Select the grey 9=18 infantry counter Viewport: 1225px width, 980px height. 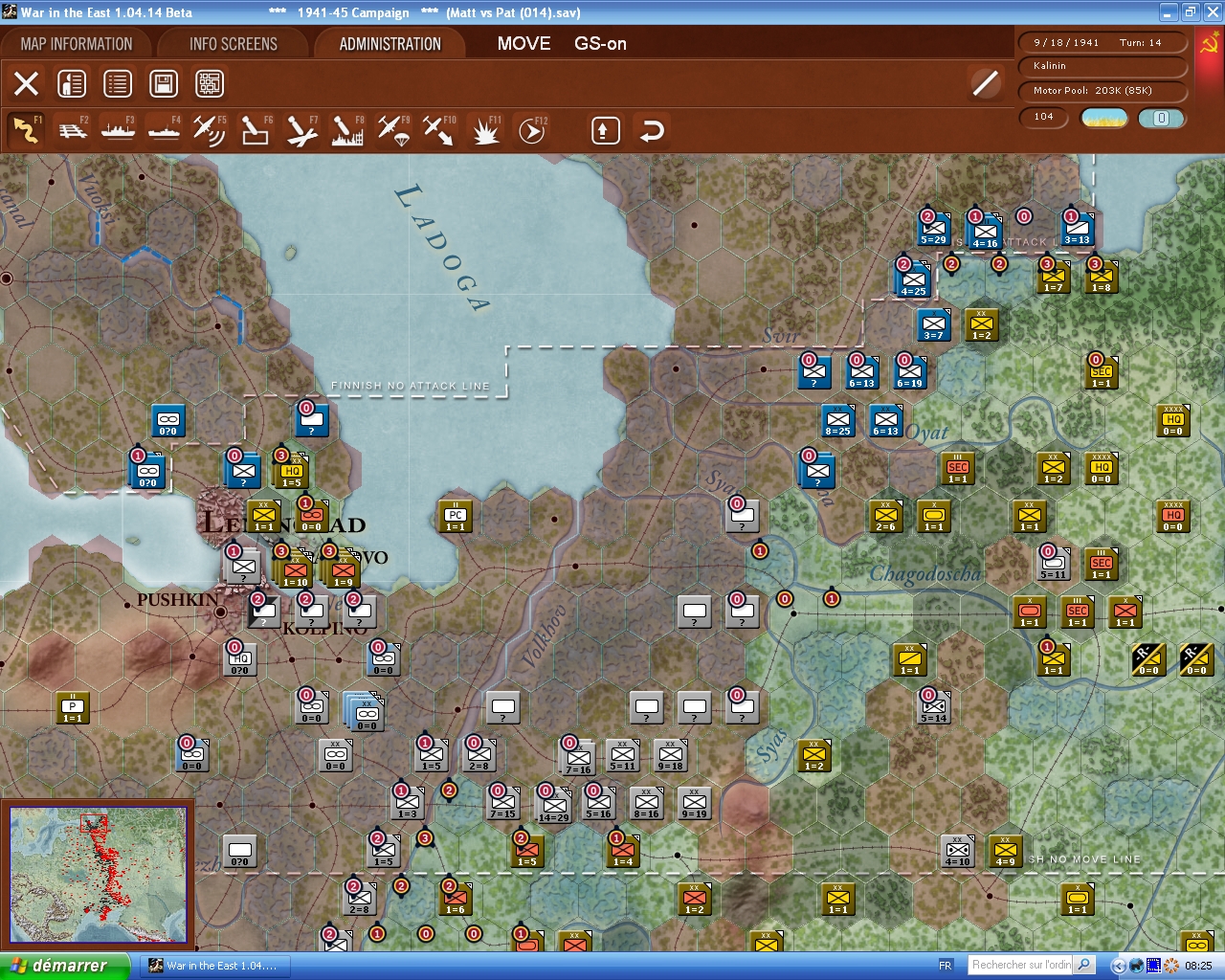click(x=671, y=755)
